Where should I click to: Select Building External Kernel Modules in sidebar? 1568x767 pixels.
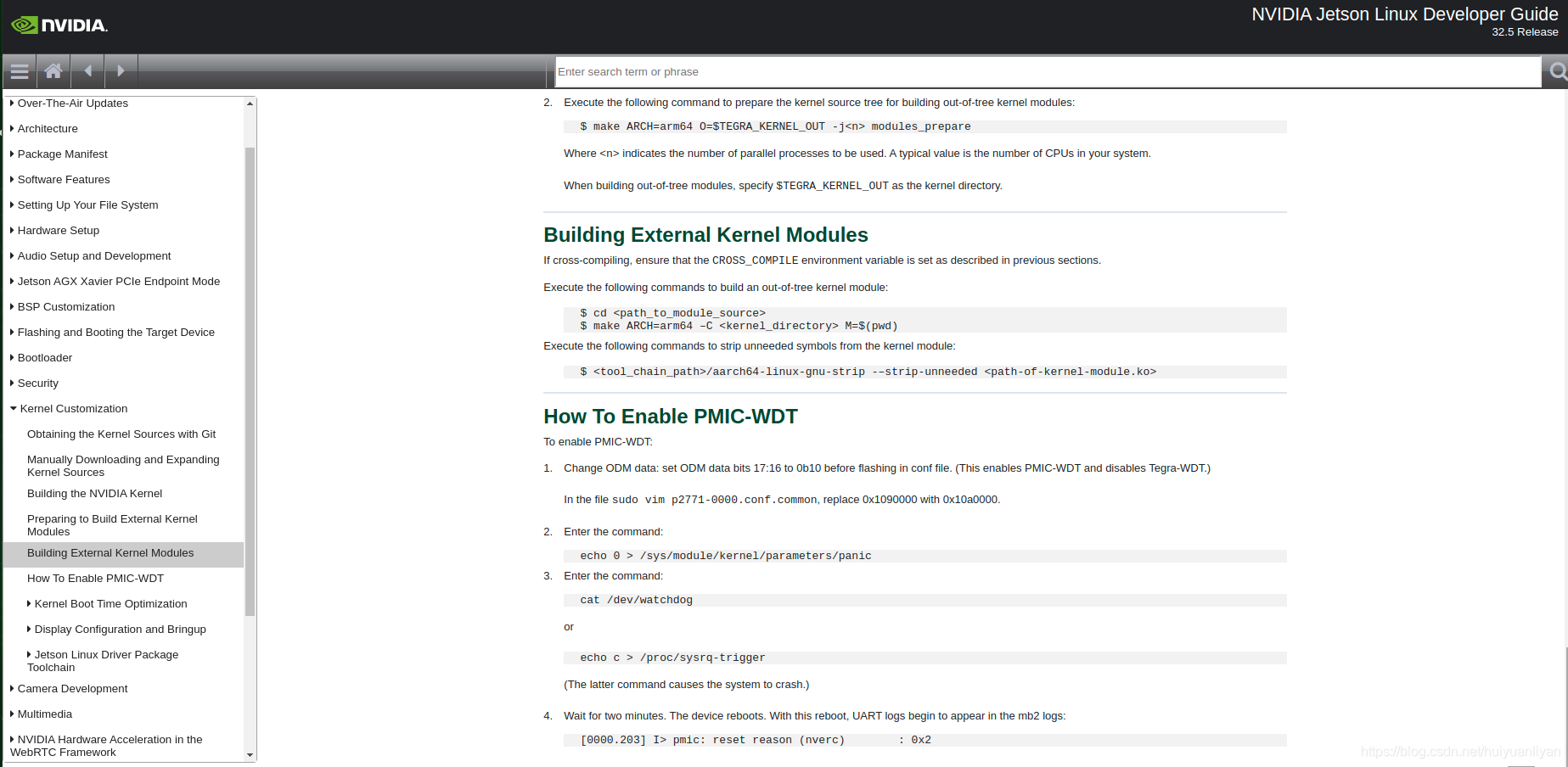pyautogui.click(x=110, y=552)
